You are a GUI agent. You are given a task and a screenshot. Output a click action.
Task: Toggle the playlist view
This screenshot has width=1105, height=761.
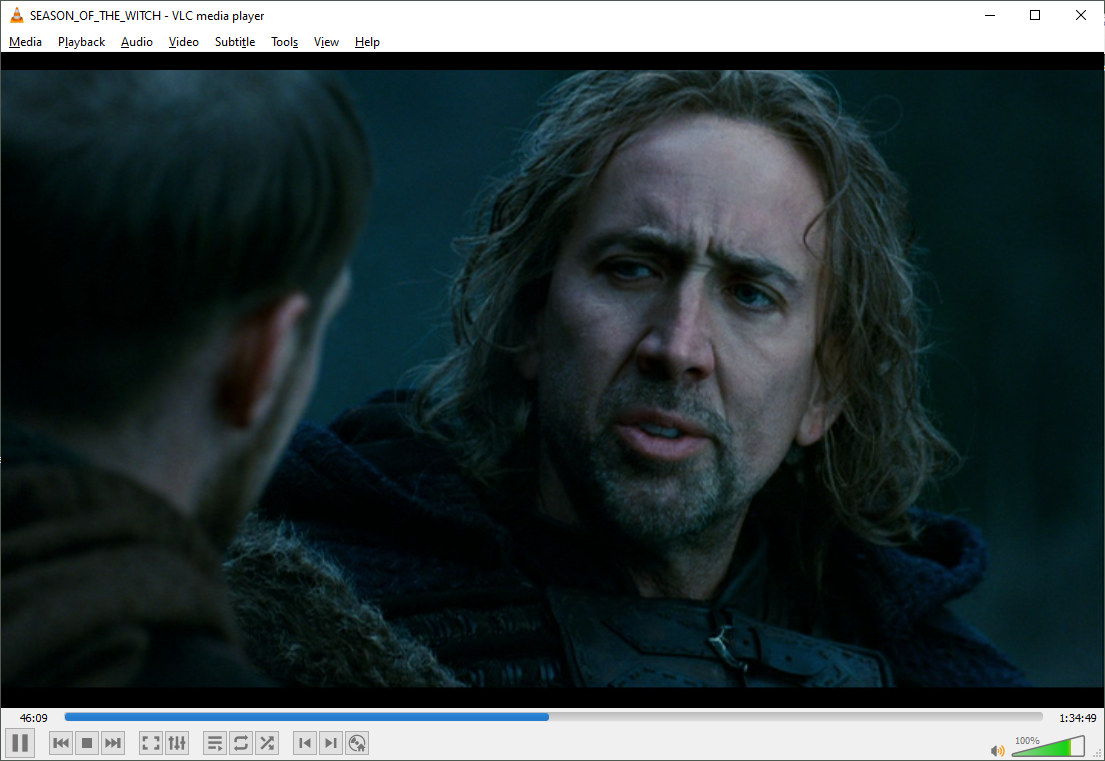(x=215, y=743)
